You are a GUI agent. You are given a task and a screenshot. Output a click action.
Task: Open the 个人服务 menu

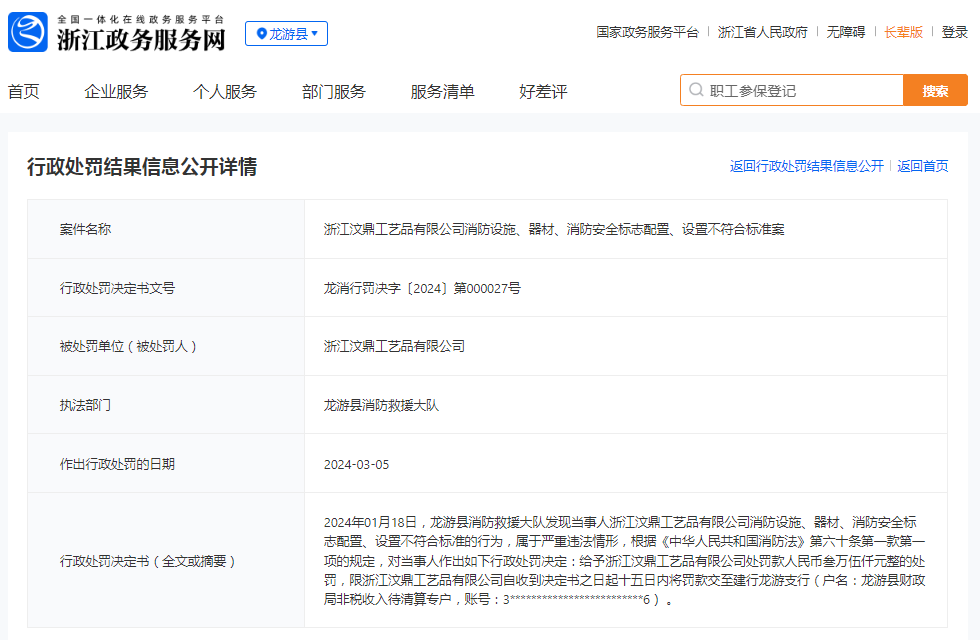pos(225,92)
